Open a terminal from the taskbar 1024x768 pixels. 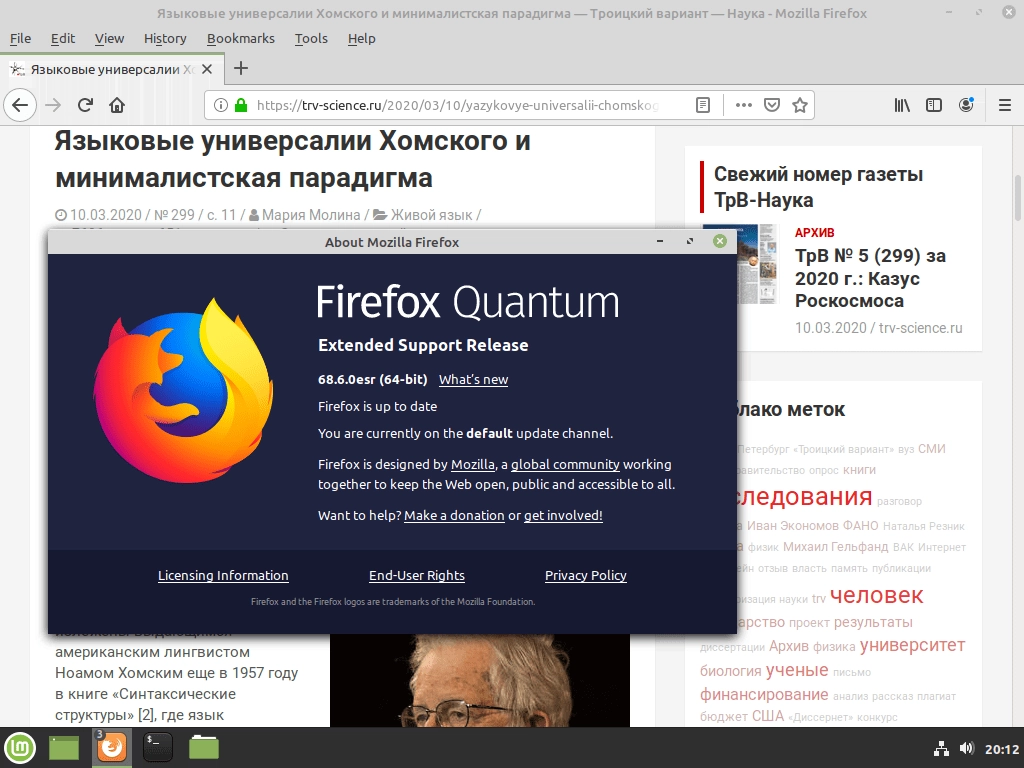[157, 747]
